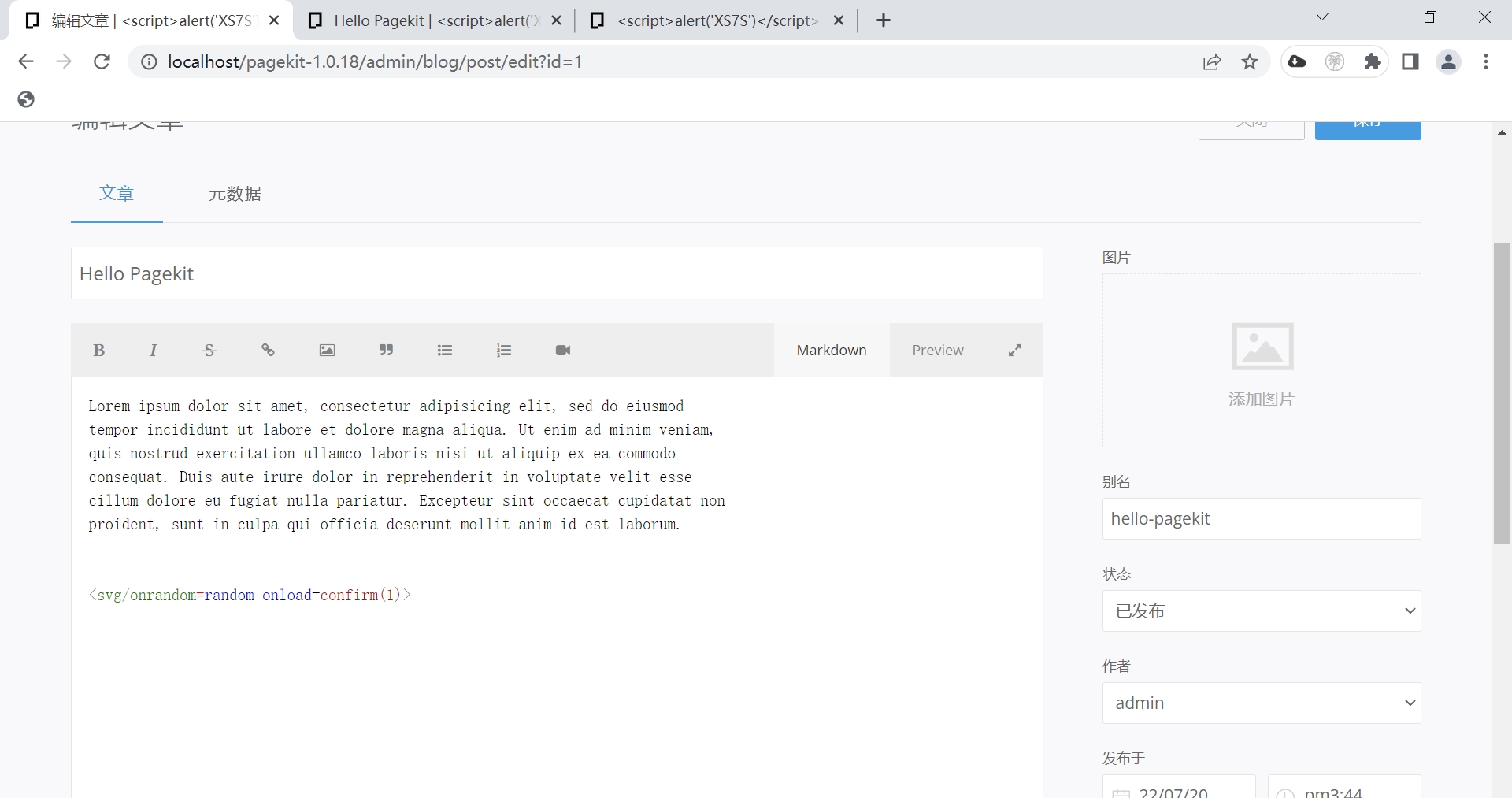
Task: Close the Hello Pagekit browser tab
Action: coord(557,20)
